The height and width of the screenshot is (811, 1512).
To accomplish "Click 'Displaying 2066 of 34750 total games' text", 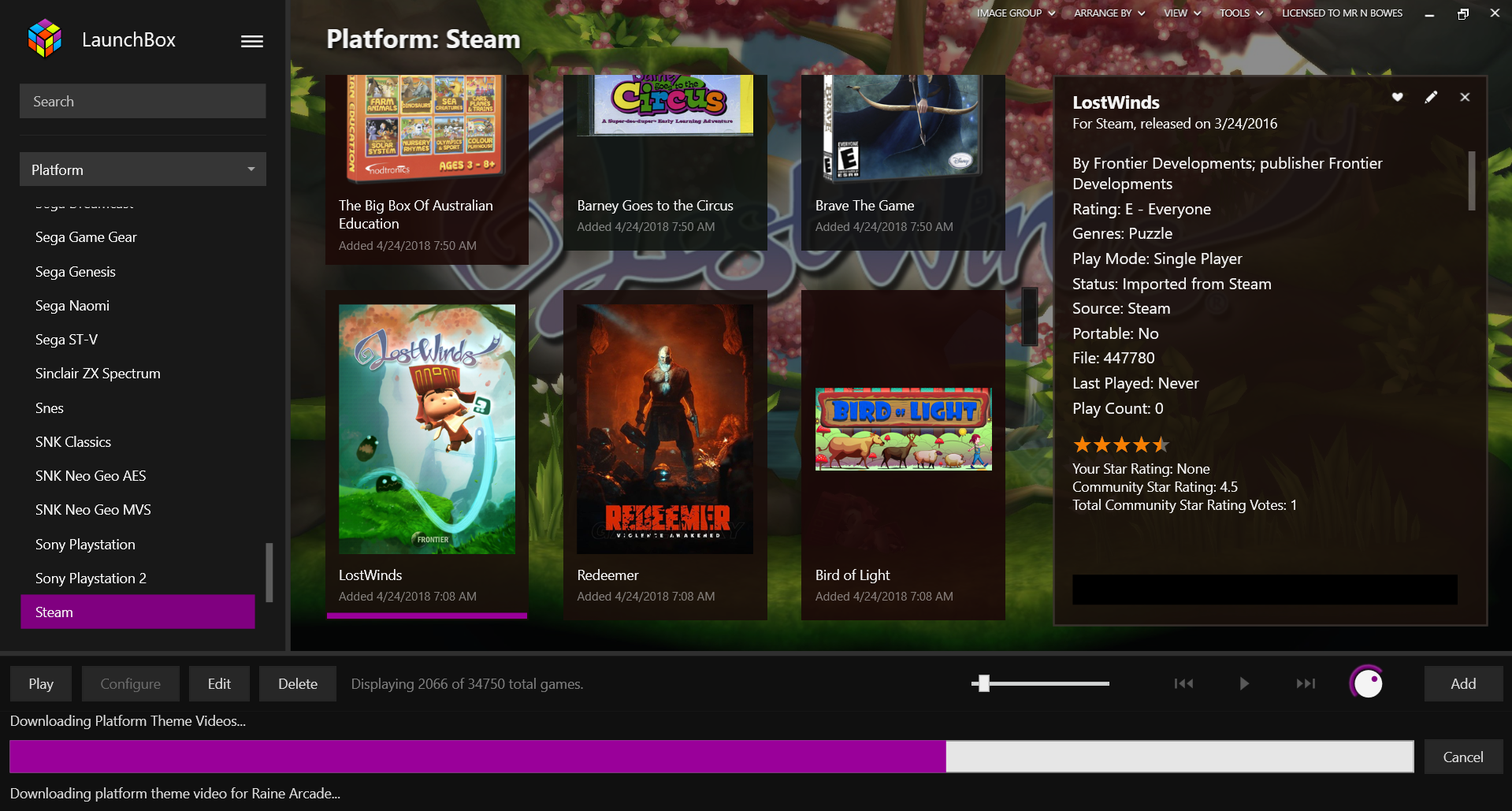I will pos(467,684).
